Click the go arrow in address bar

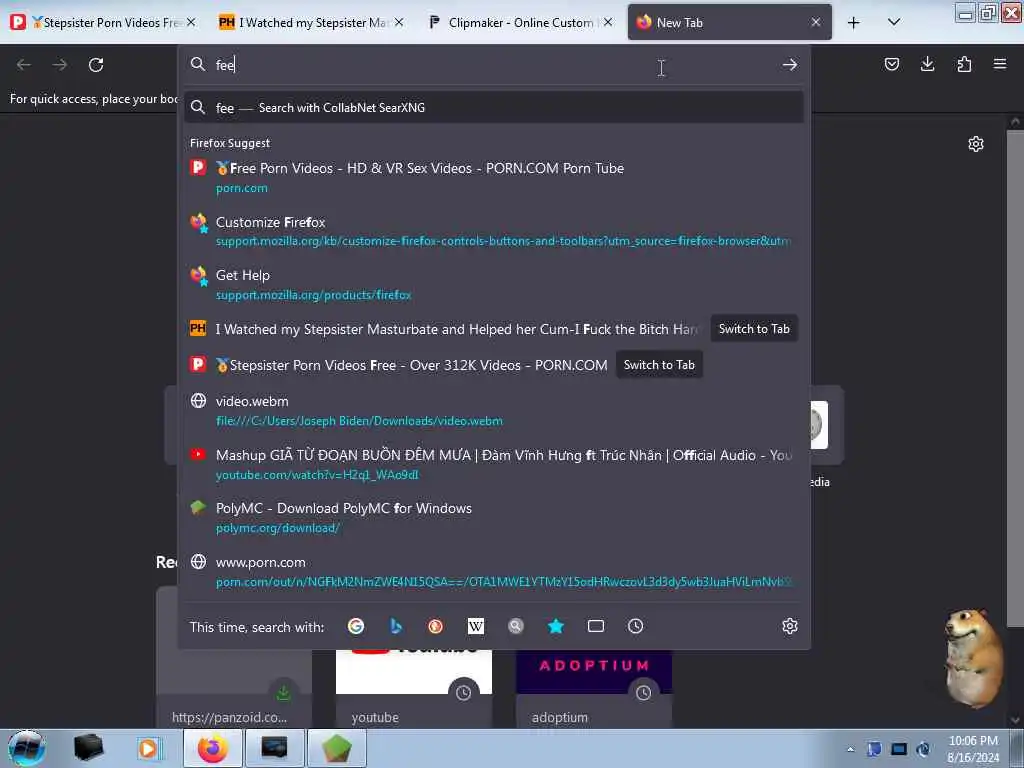pyautogui.click(x=790, y=65)
